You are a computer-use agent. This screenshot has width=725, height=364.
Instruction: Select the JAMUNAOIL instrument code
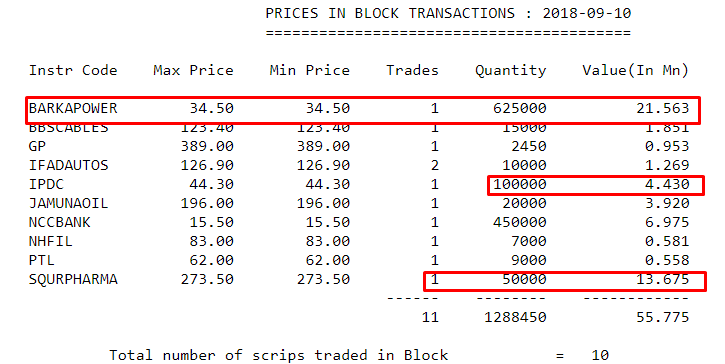[68, 203]
